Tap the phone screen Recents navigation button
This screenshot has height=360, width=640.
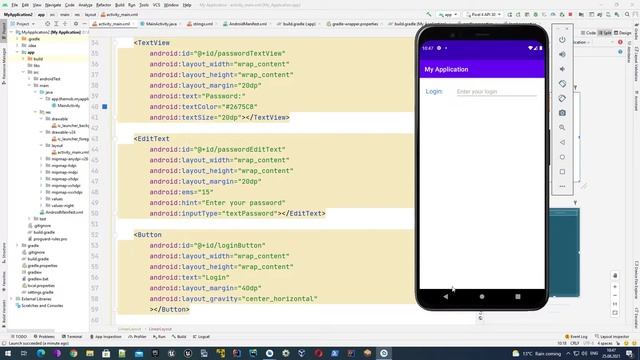(518, 297)
